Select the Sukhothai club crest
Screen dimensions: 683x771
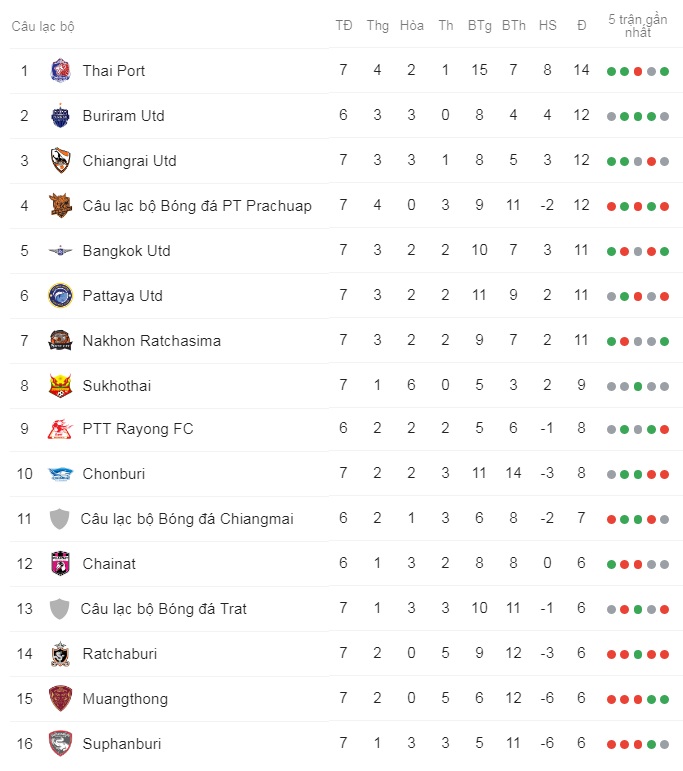tap(60, 385)
